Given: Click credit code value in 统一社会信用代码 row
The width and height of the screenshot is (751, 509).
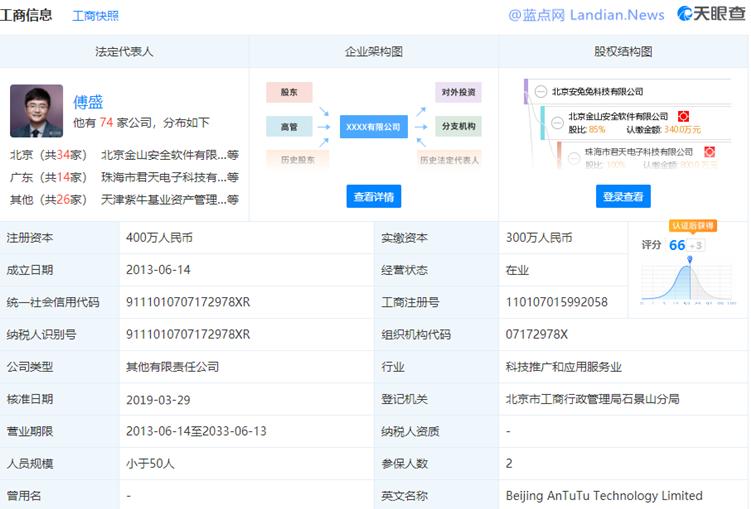Looking at the screenshot, I should [x=188, y=302].
